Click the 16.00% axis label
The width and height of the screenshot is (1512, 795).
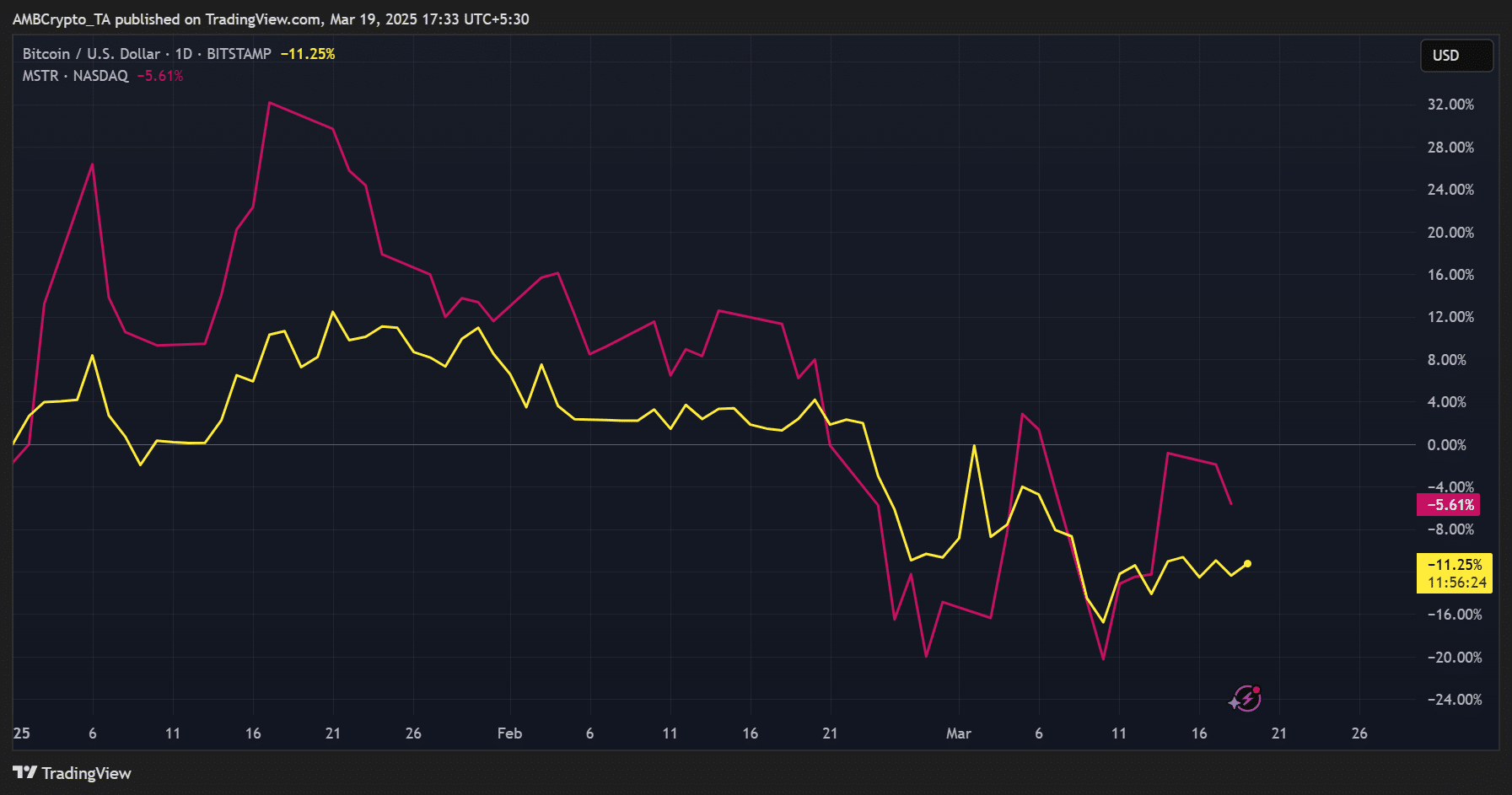coord(1450,275)
